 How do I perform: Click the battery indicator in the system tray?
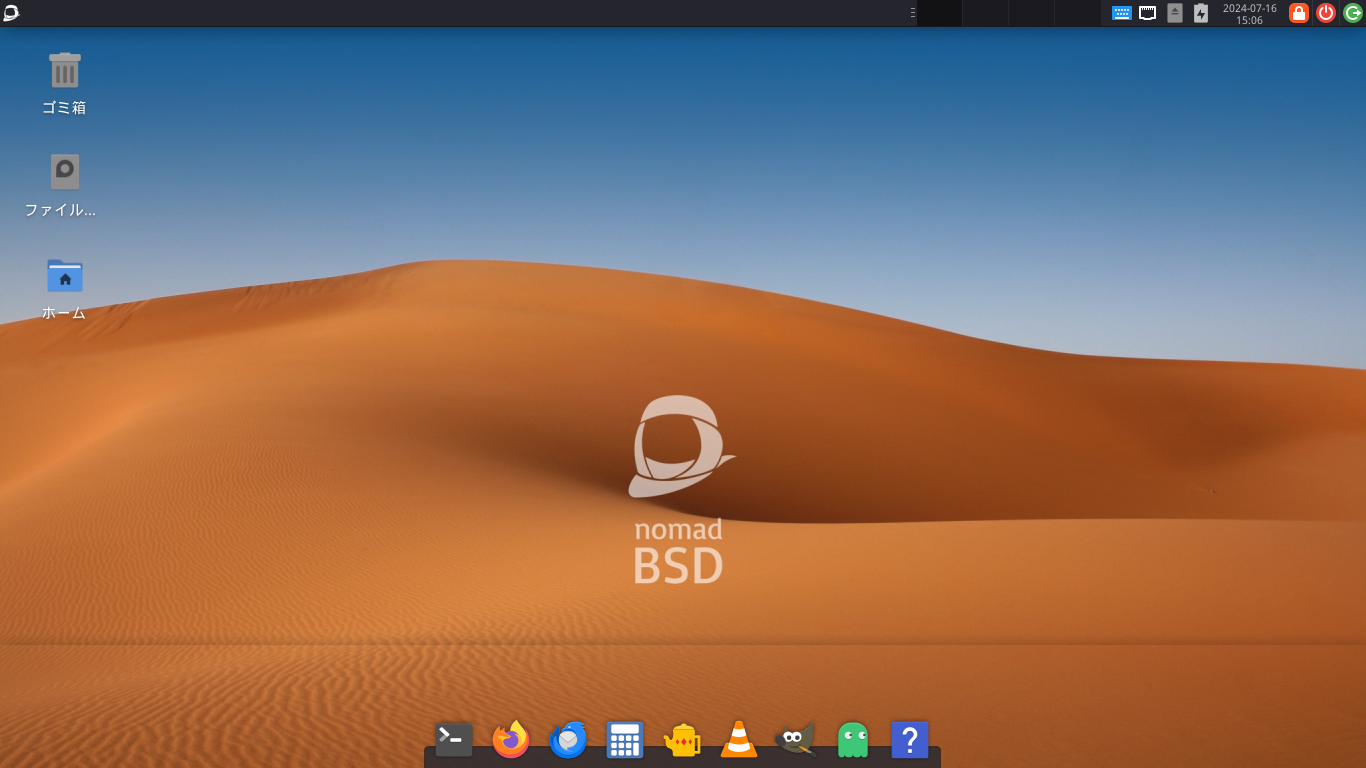(1201, 13)
